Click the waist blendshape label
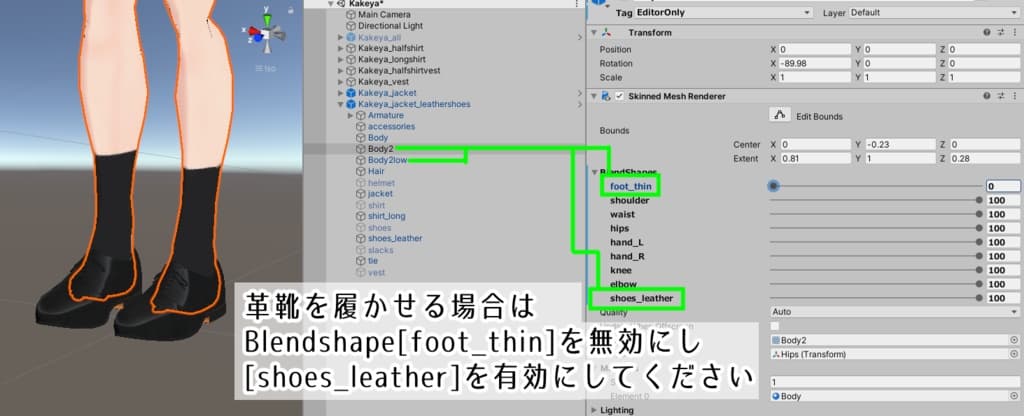This screenshot has width=1024, height=416. point(622,214)
